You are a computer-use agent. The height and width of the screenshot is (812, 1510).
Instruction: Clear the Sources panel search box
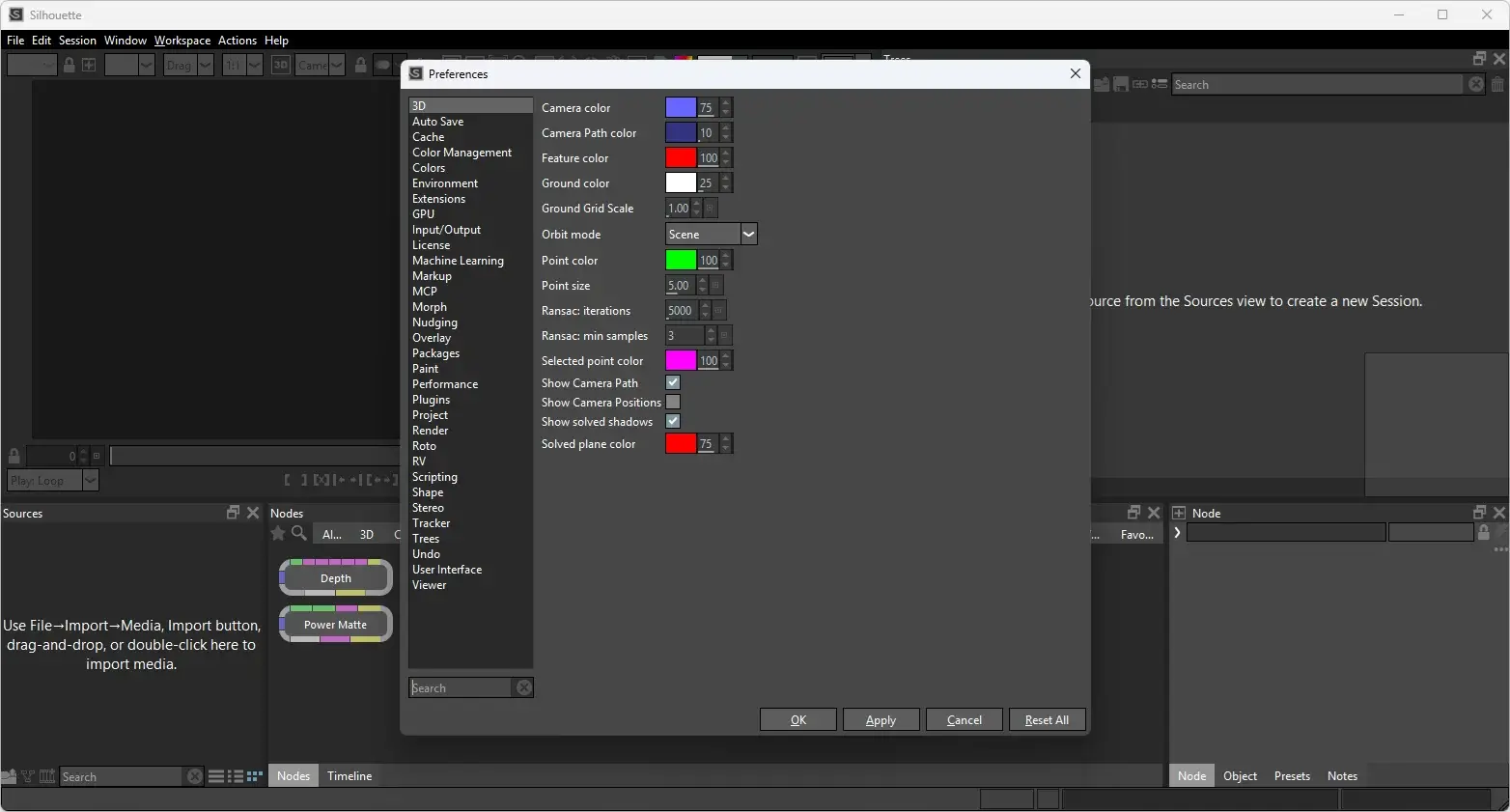195,776
